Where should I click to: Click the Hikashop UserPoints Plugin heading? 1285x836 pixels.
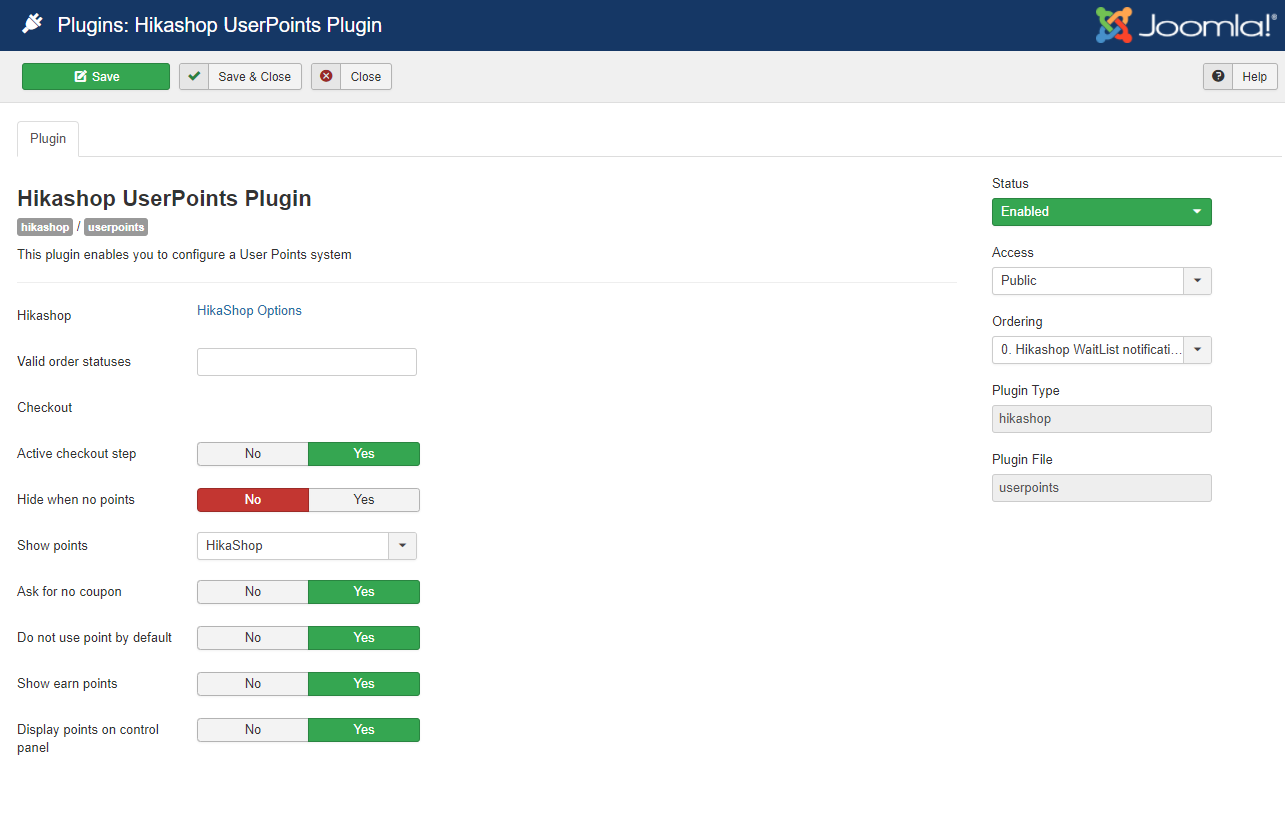[x=164, y=198]
